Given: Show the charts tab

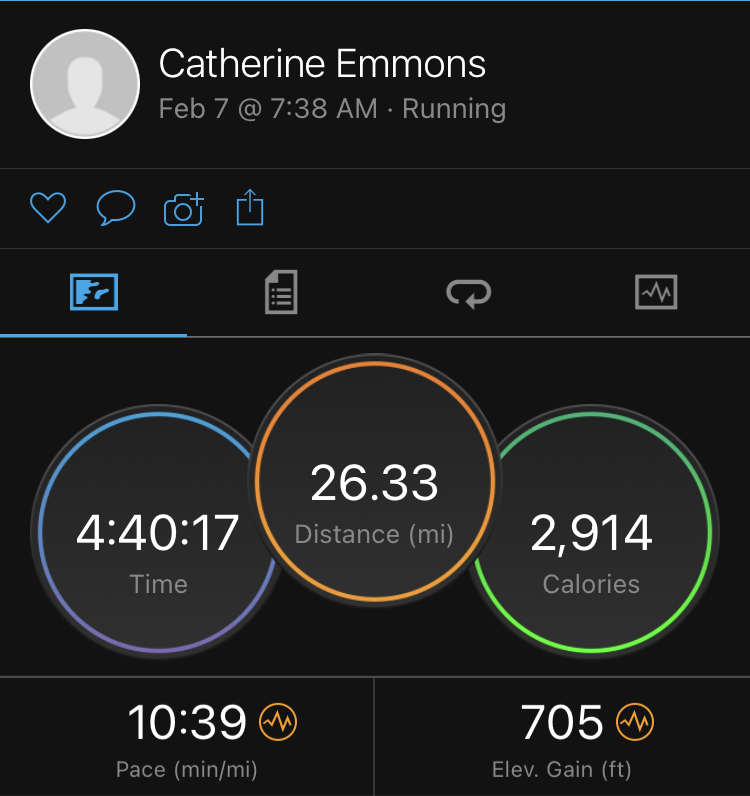Looking at the screenshot, I should (x=656, y=293).
